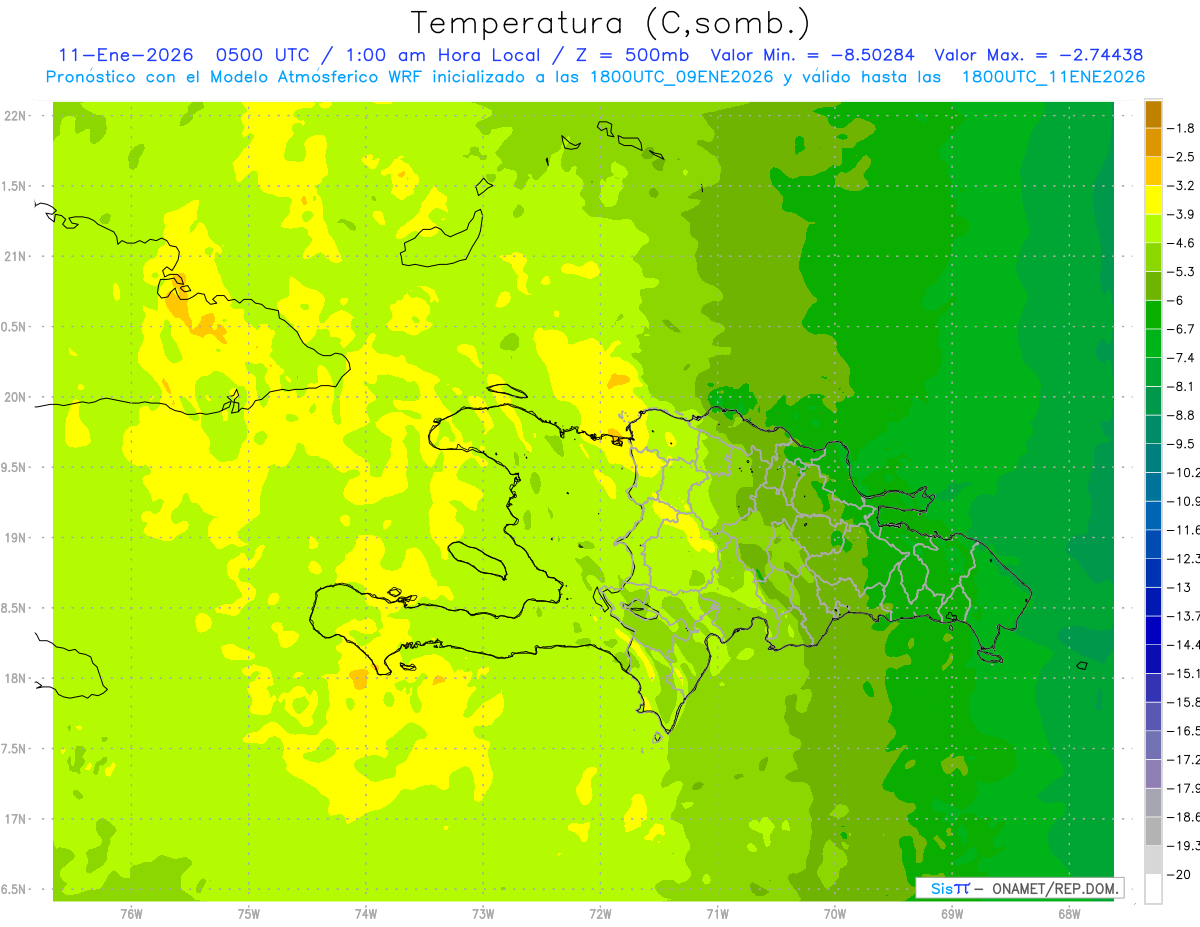Click the lilac swatch between -17.2 and -17.9

click(1153, 774)
